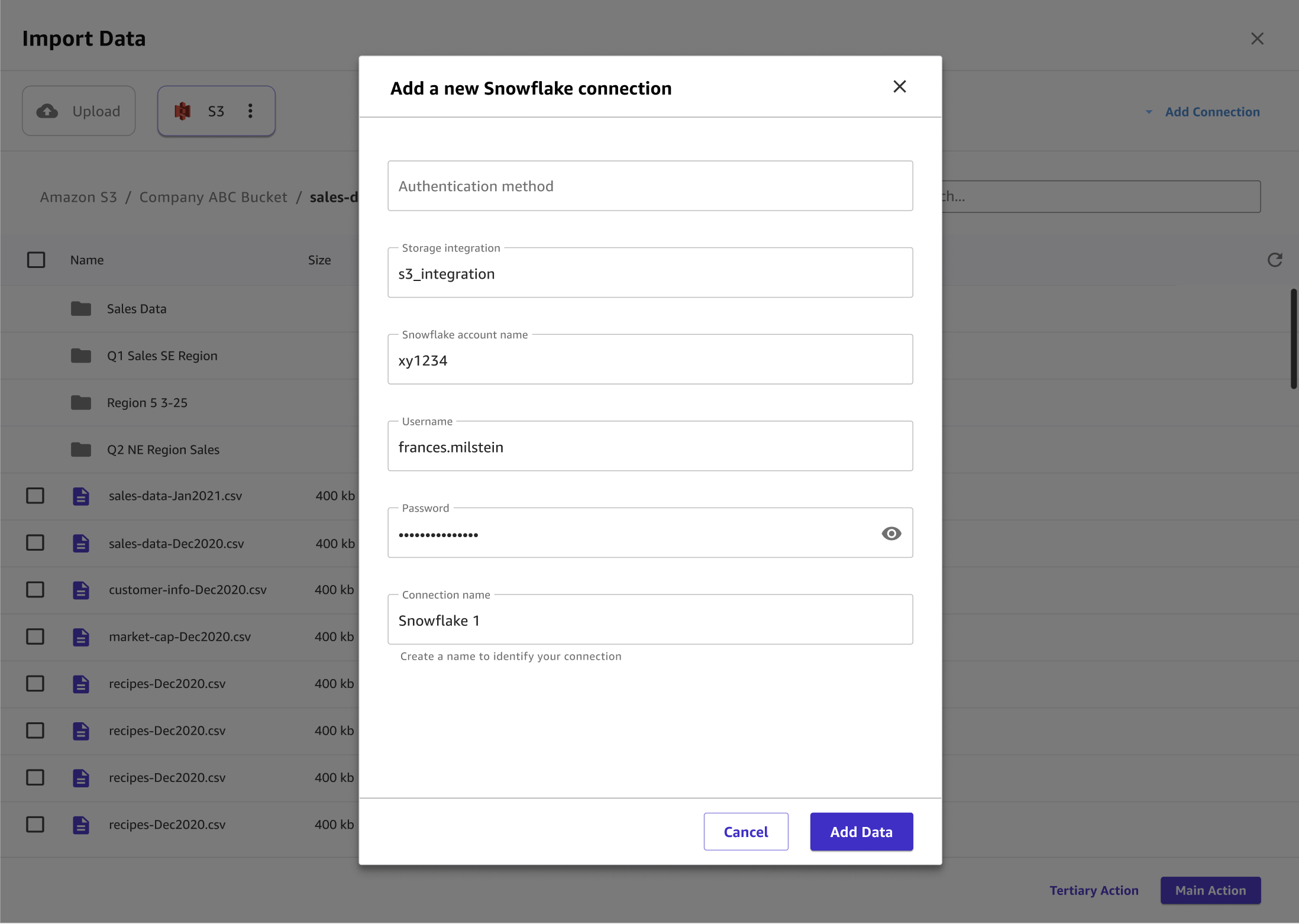
Task: Click the Cancel button
Action: click(x=746, y=831)
